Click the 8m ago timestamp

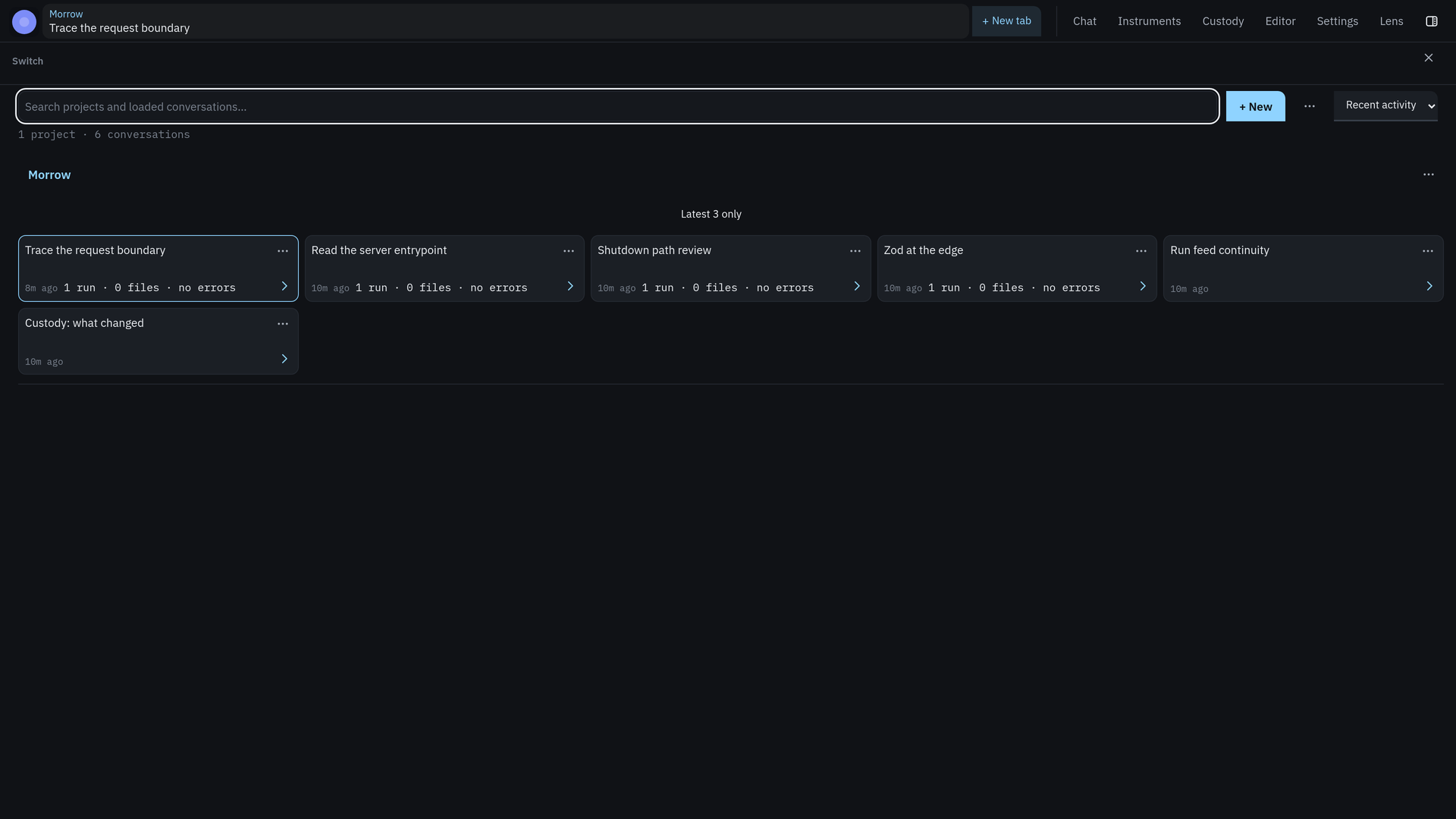coord(41,288)
